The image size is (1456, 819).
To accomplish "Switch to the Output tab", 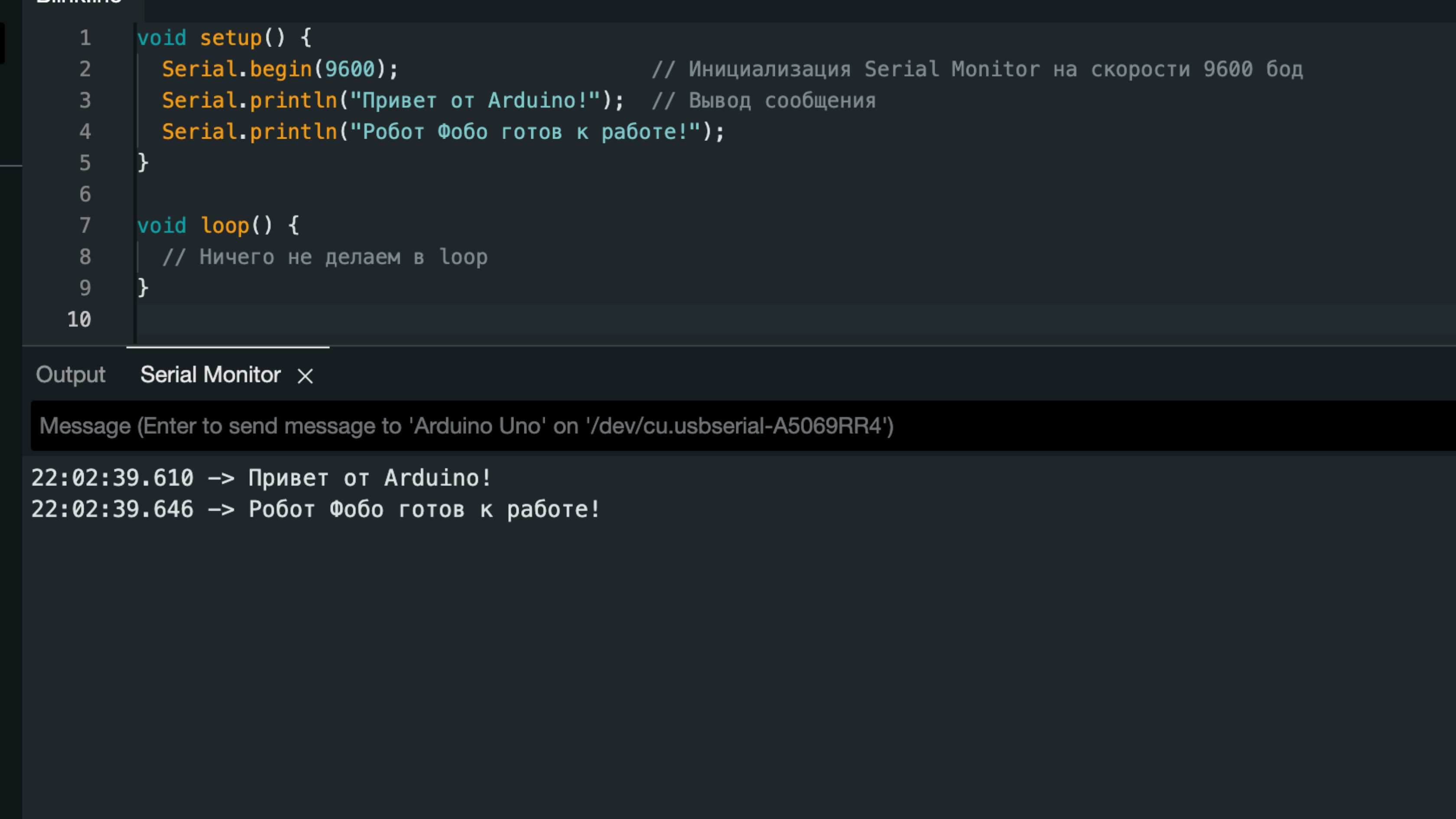I will (x=71, y=375).
